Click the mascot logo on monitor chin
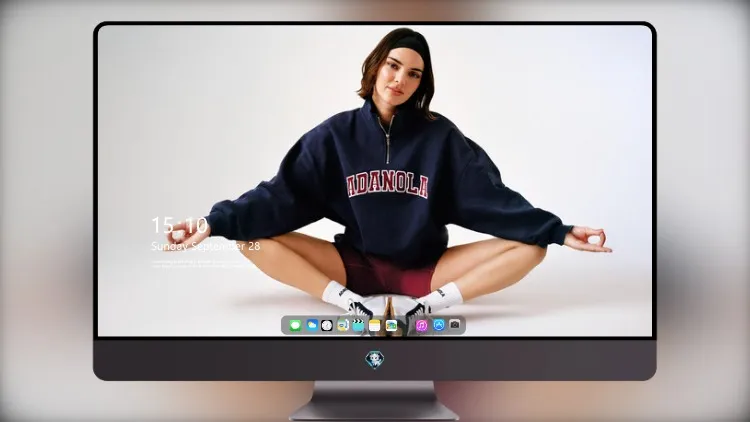This screenshot has height=422, width=750. 375,359
